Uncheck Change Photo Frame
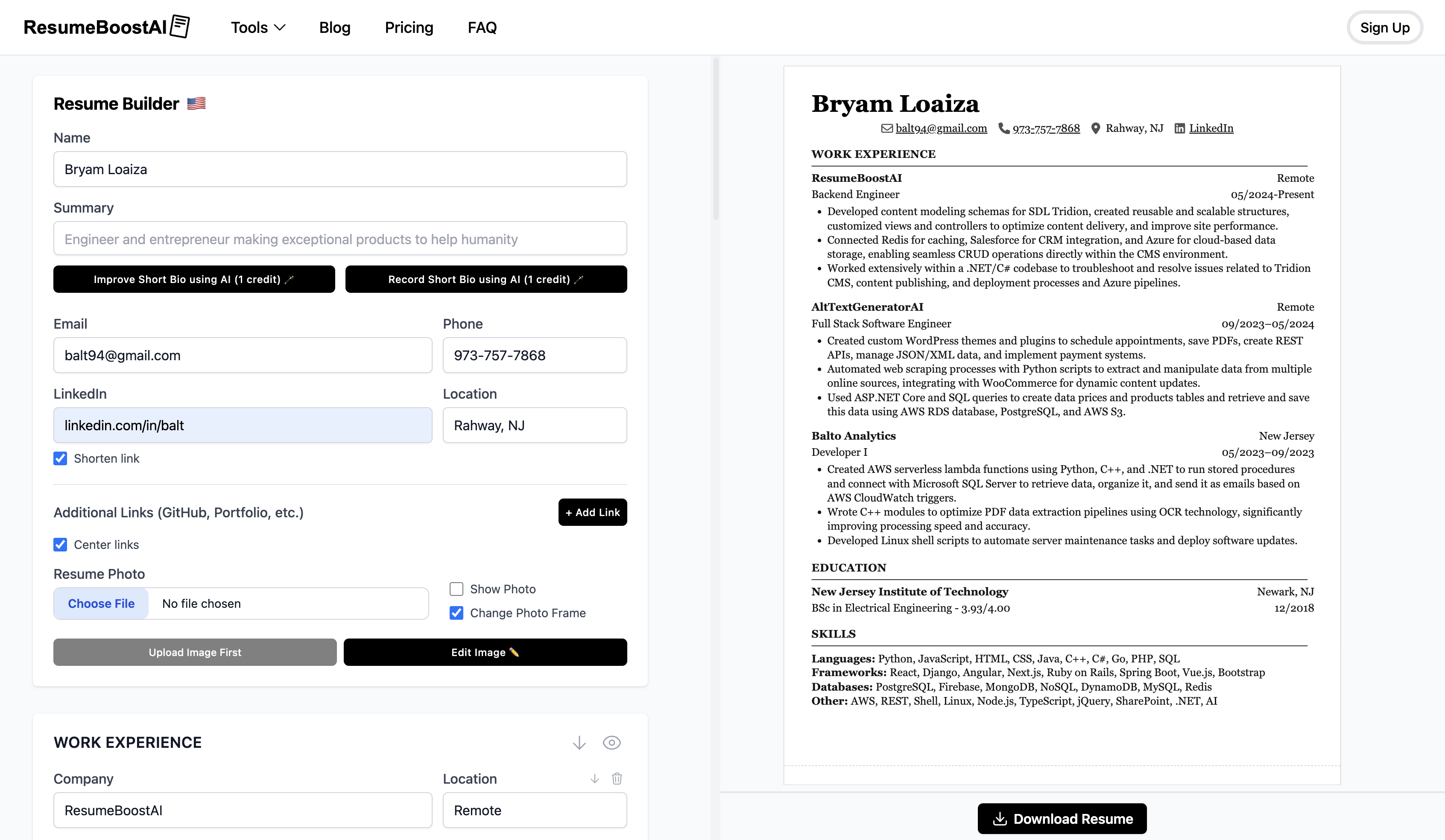 tap(456, 612)
